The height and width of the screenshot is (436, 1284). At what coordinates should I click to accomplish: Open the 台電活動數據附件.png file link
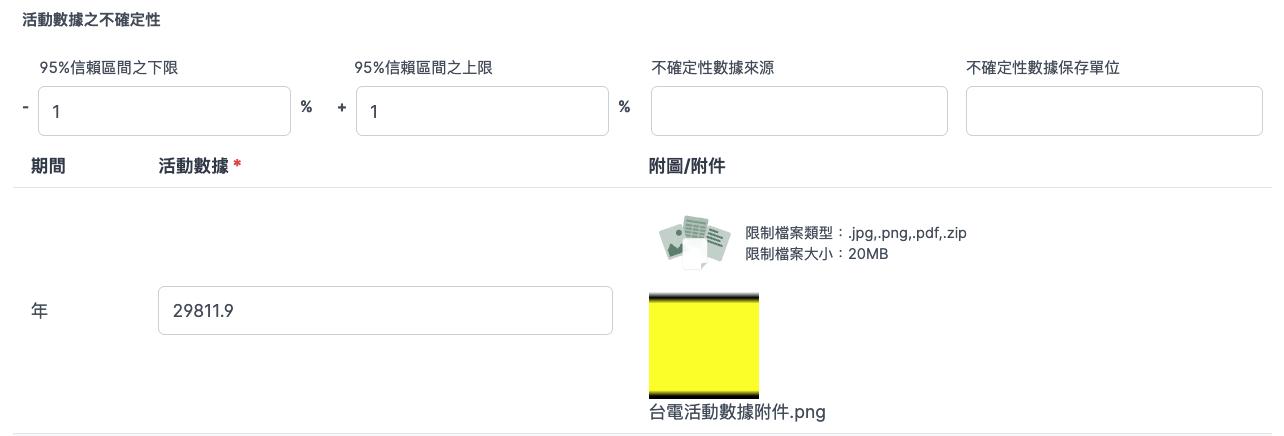(x=737, y=412)
